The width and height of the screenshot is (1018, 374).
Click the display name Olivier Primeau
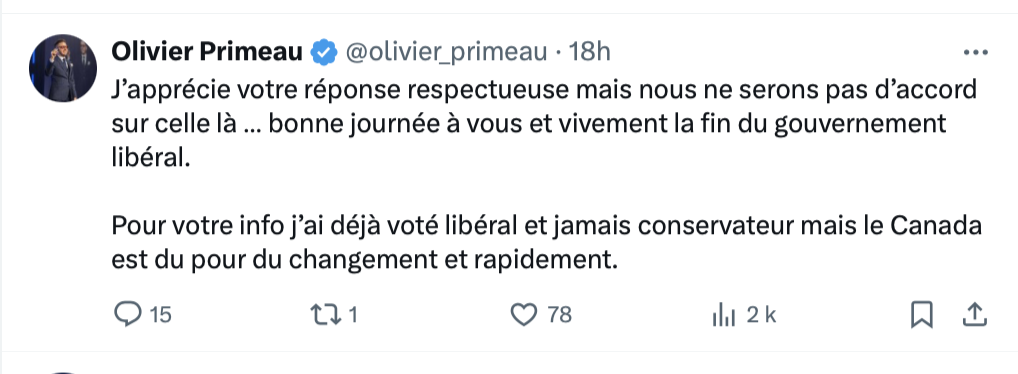[x=207, y=51]
